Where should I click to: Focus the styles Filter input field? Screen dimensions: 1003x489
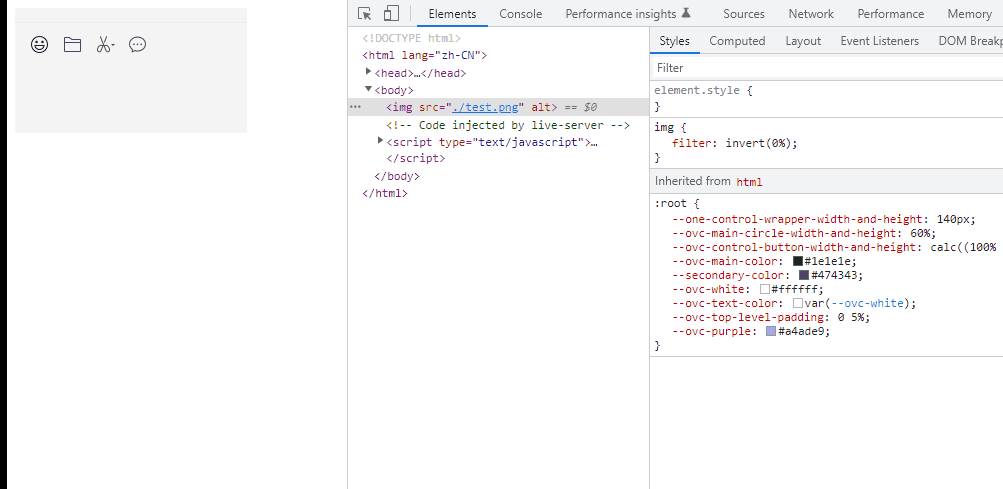tap(826, 68)
